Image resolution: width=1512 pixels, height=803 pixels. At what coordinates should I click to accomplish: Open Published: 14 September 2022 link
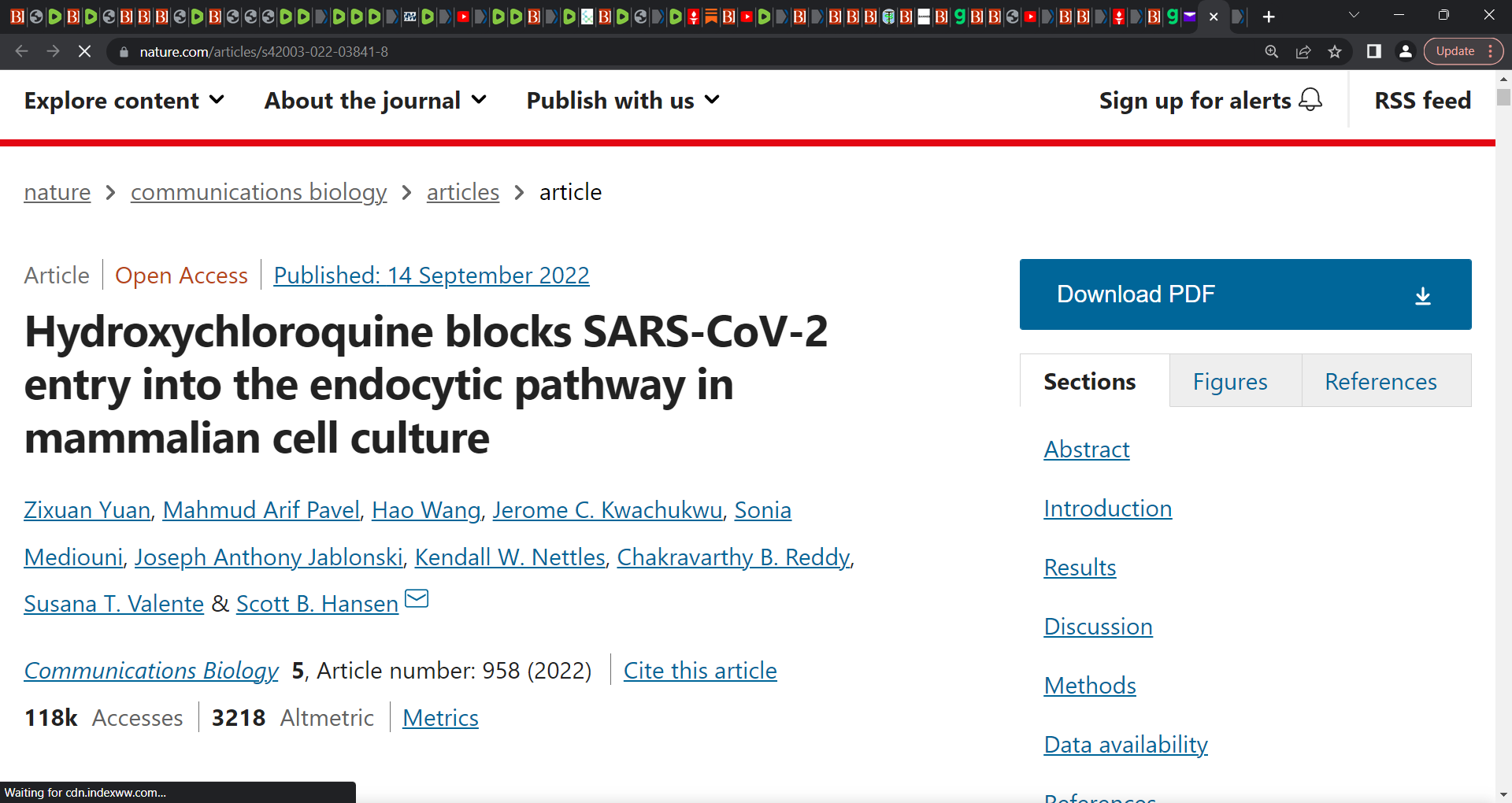(x=432, y=276)
